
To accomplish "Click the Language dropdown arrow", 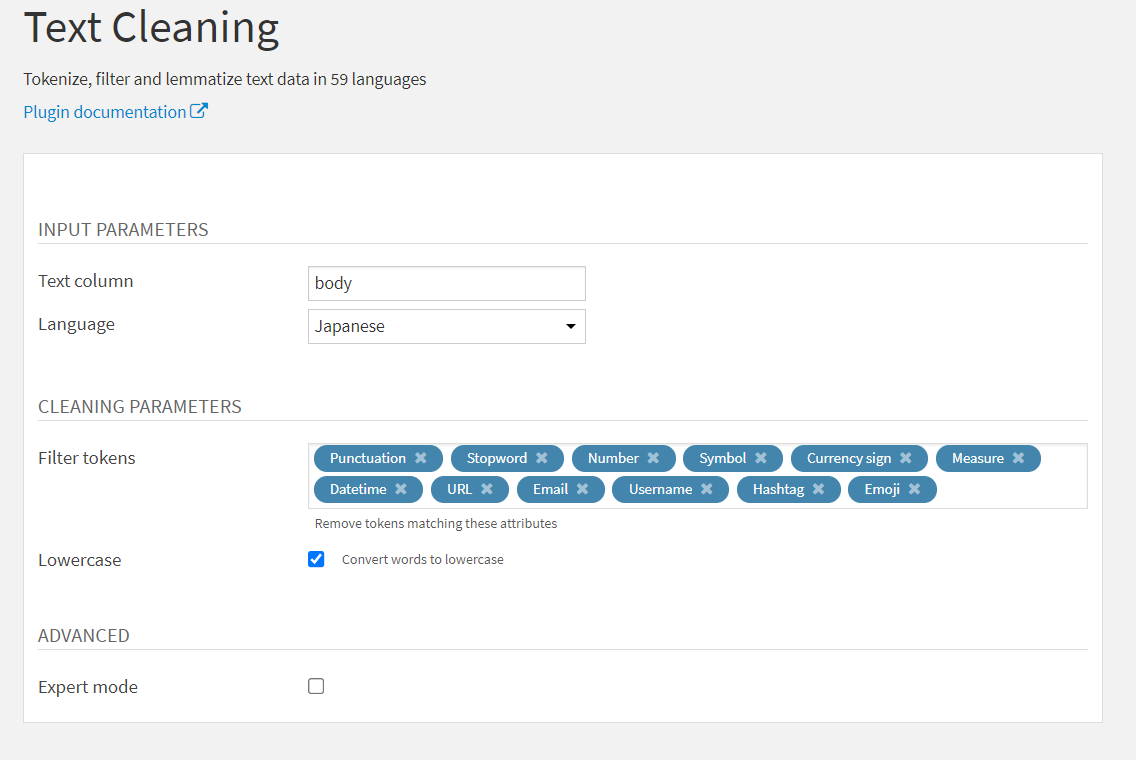I will coord(571,327).
